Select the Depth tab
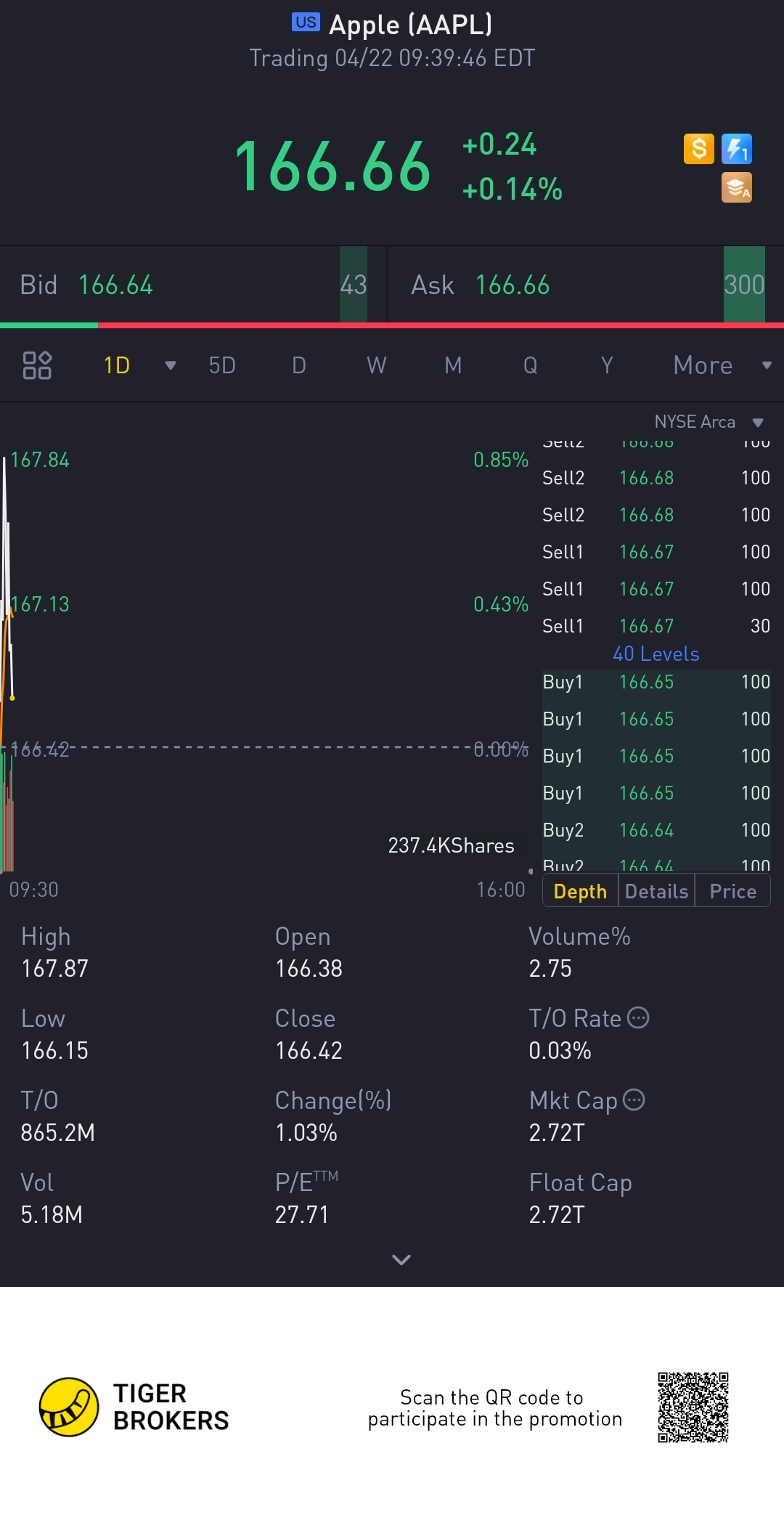The width and height of the screenshot is (784, 1528). [580, 891]
